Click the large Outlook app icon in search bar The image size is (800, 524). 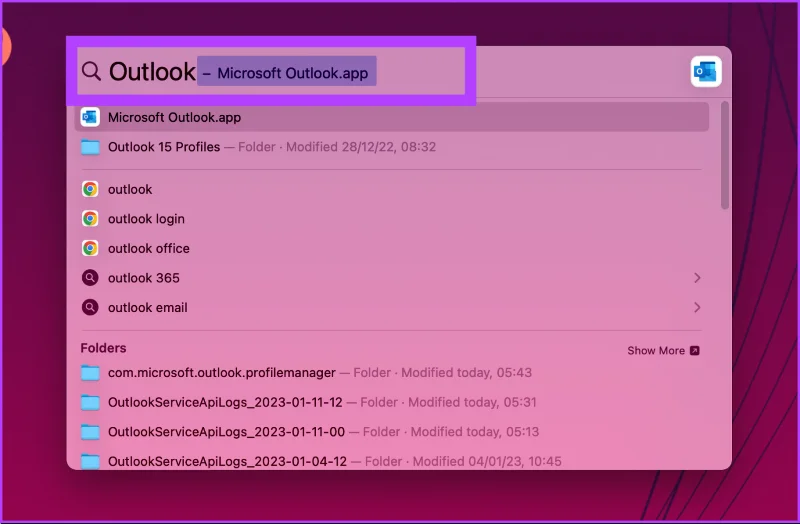pos(706,71)
